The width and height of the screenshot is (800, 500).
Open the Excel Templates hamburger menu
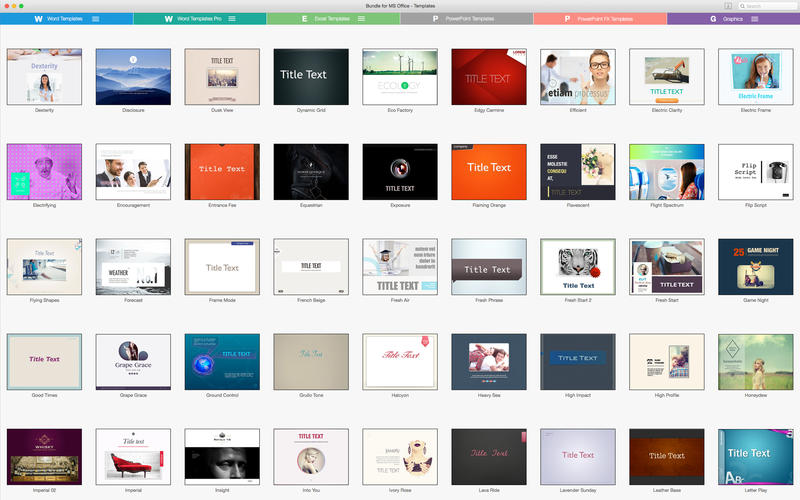pyautogui.click(x=362, y=19)
